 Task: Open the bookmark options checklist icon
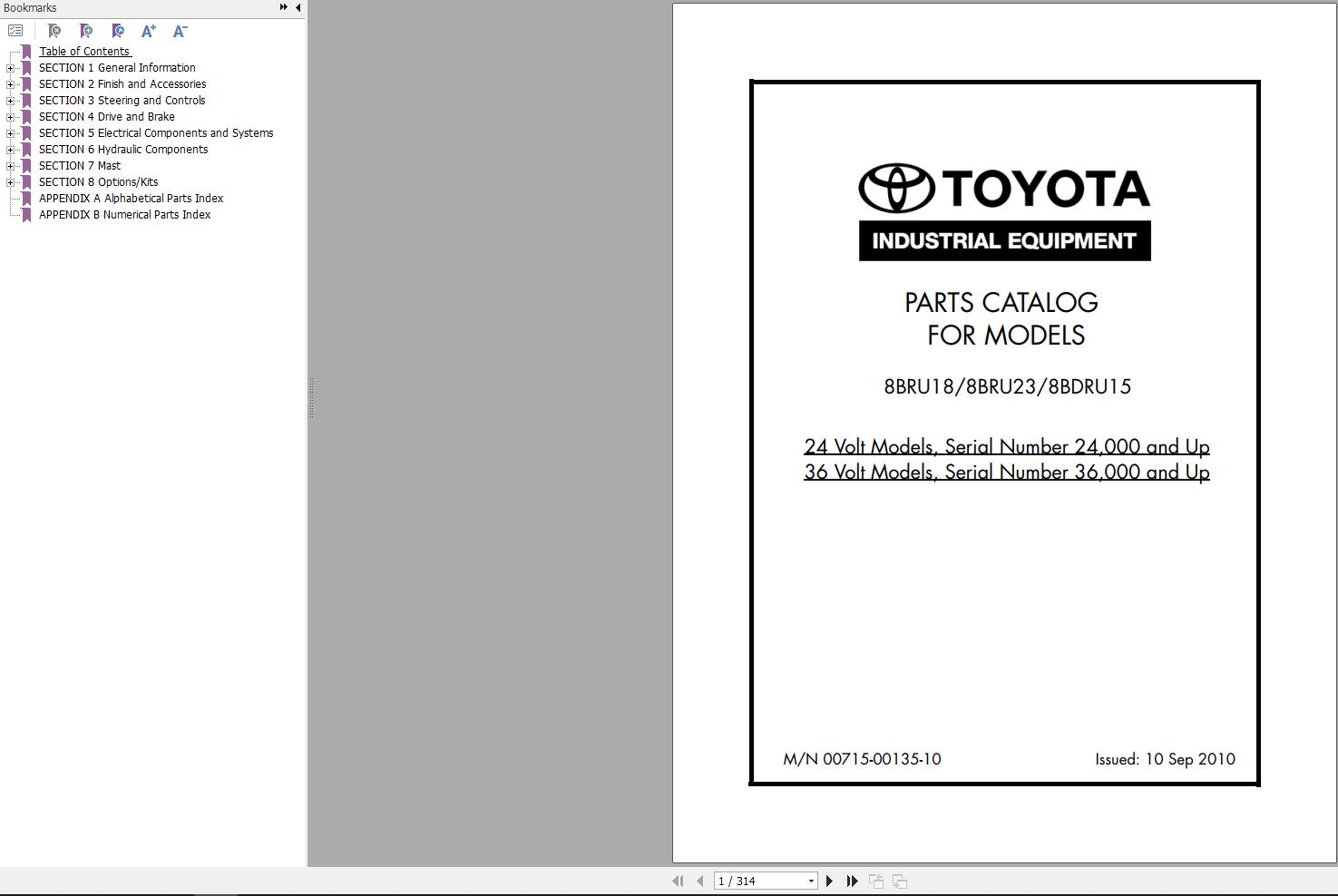(x=15, y=31)
